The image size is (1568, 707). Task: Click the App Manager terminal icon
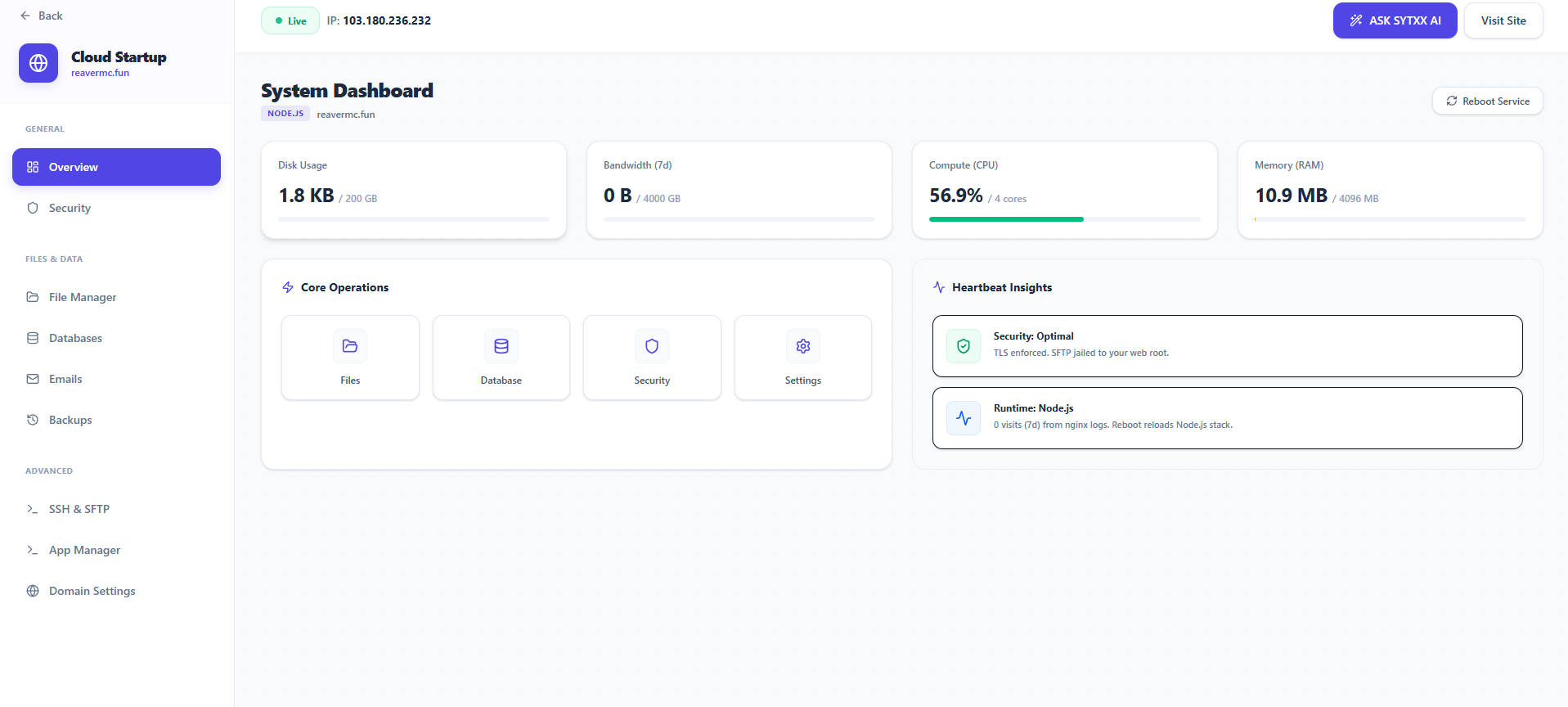click(x=33, y=550)
